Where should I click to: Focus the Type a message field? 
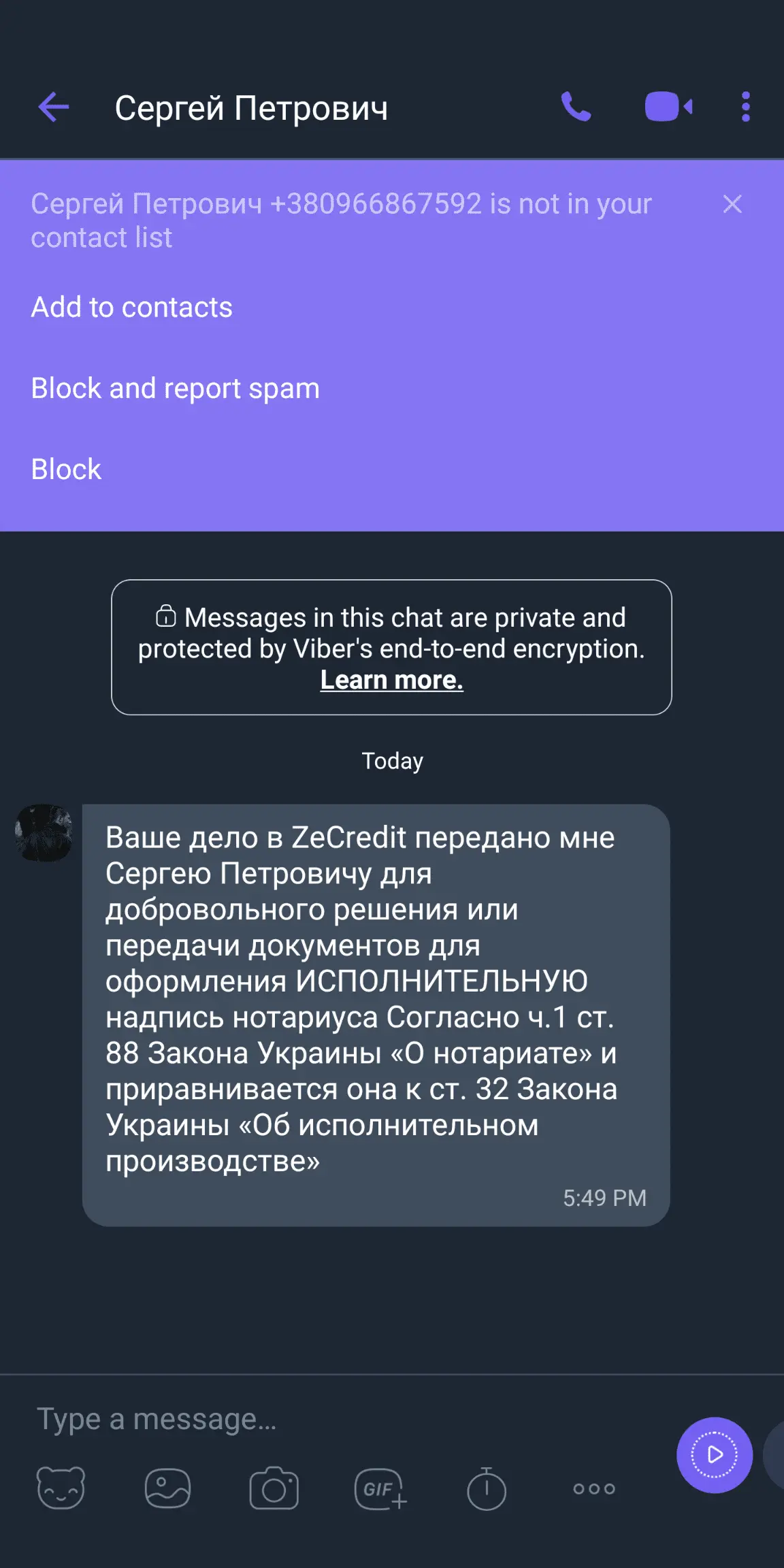pyautogui.click(x=340, y=1420)
